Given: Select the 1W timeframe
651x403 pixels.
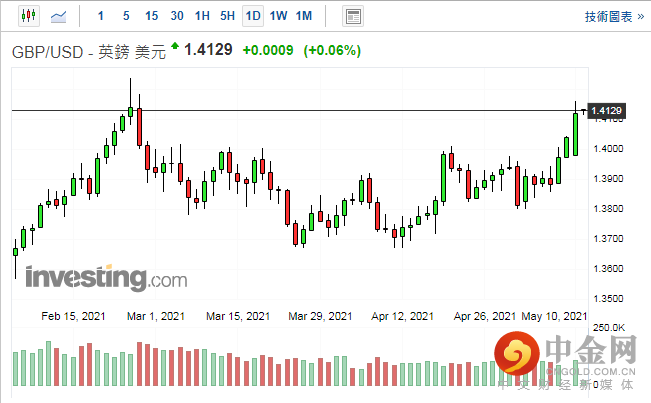Looking at the screenshot, I should click(x=278, y=16).
